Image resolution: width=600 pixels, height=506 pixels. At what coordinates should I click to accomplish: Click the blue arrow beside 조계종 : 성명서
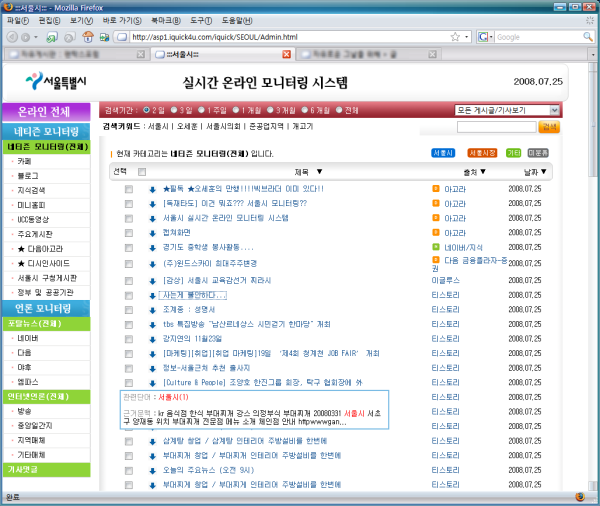(x=153, y=310)
